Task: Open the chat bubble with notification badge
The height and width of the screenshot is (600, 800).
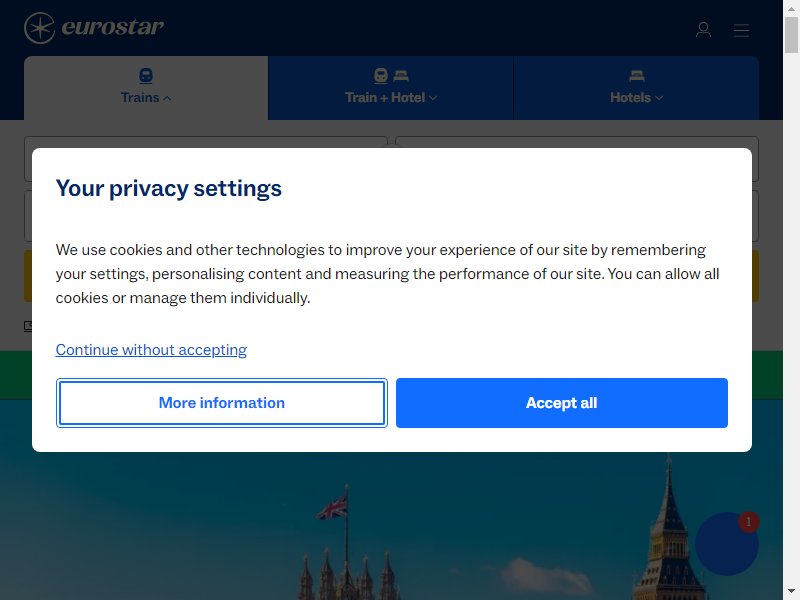Action: [x=727, y=544]
